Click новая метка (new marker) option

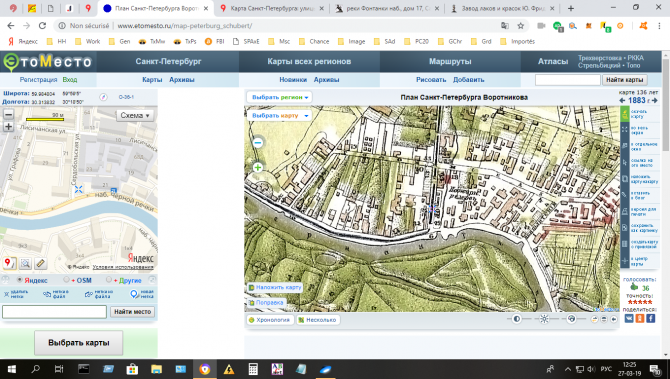(x=141, y=294)
